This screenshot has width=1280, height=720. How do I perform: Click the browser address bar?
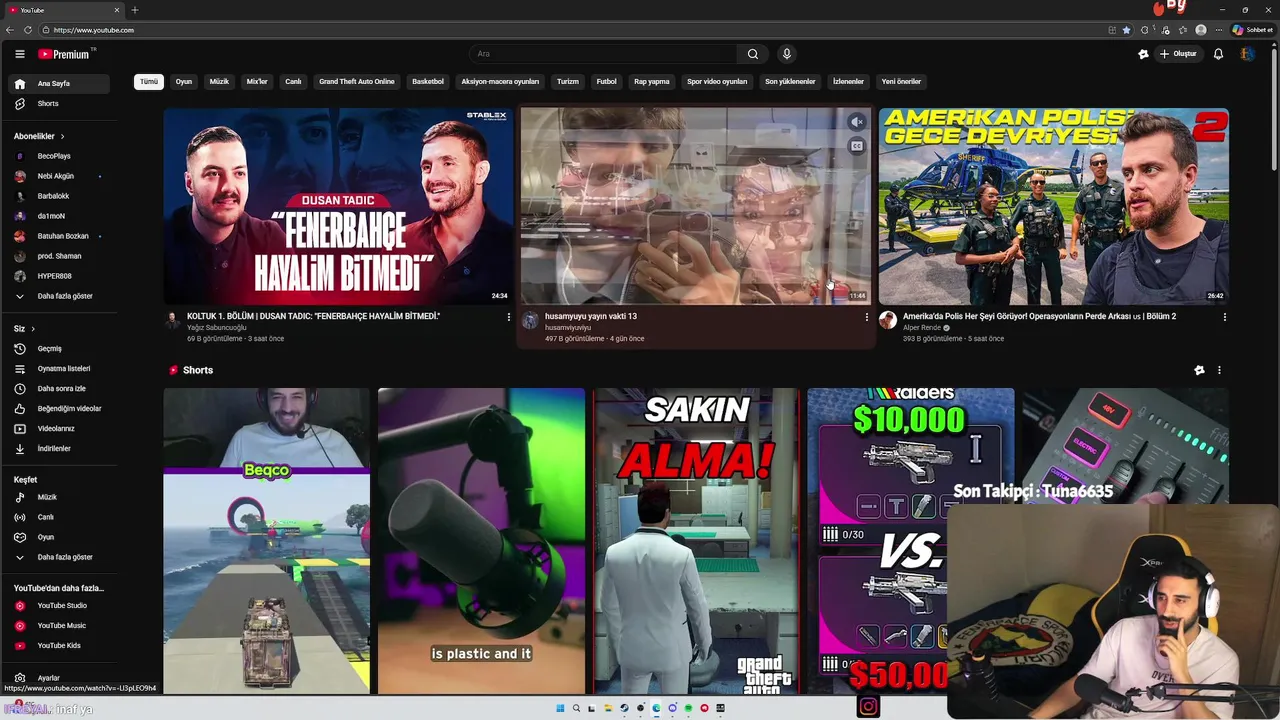click(x=570, y=30)
